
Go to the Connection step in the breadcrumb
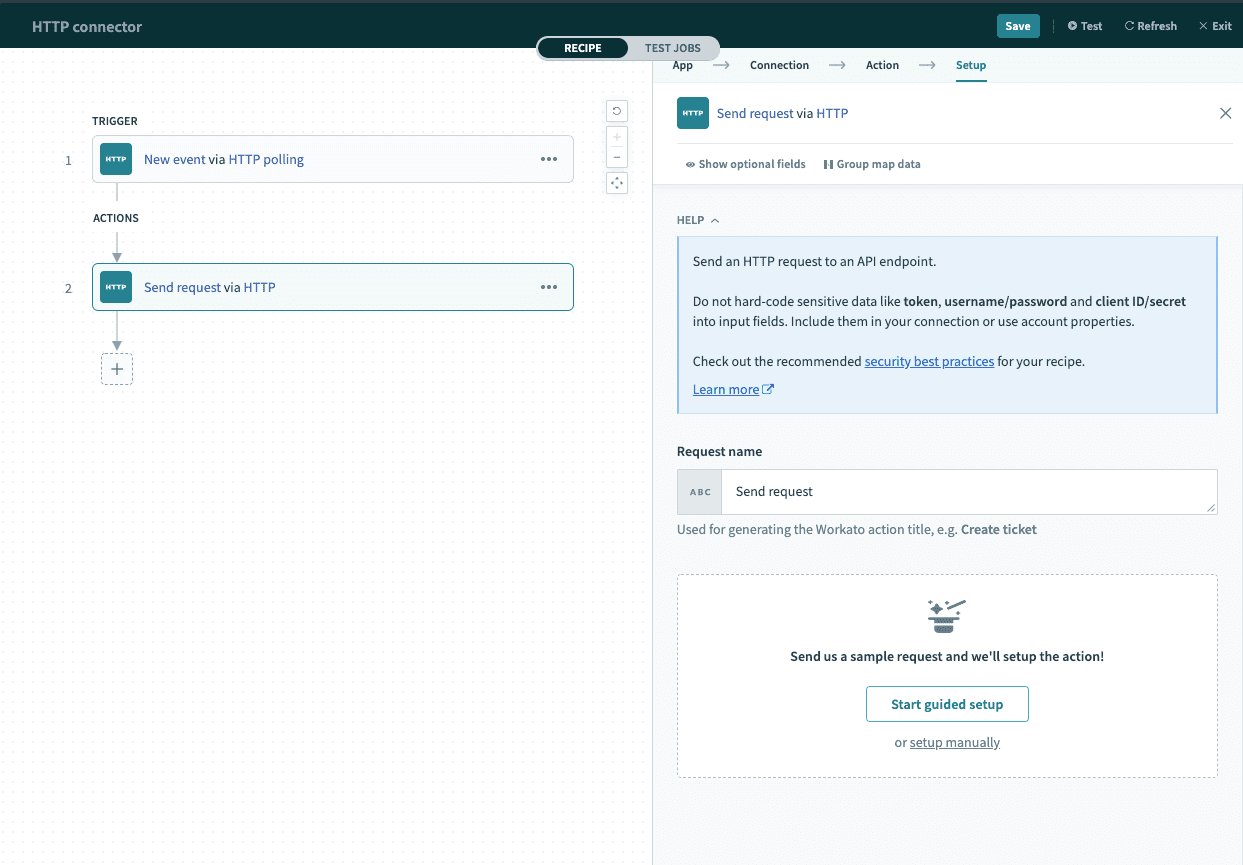click(779, 64)
